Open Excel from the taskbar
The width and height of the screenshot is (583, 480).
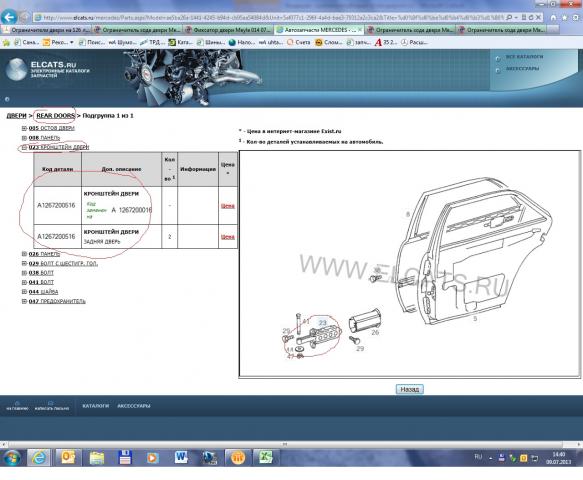pyautogui.click(x=266, y=457)
